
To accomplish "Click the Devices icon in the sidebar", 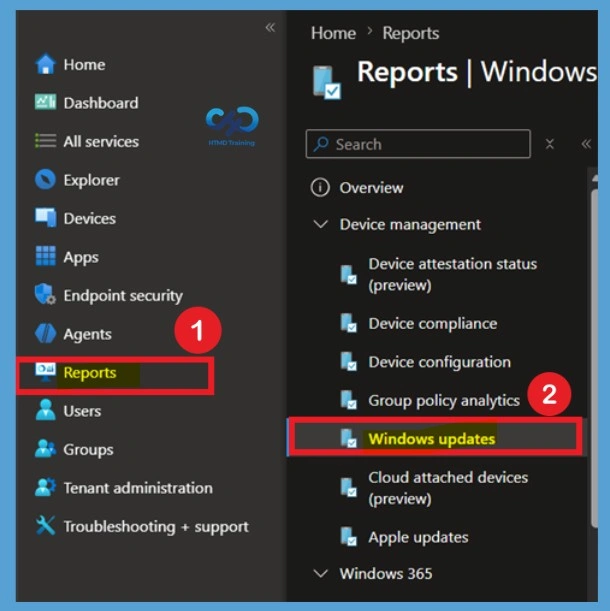I will [x=45, y=218].
